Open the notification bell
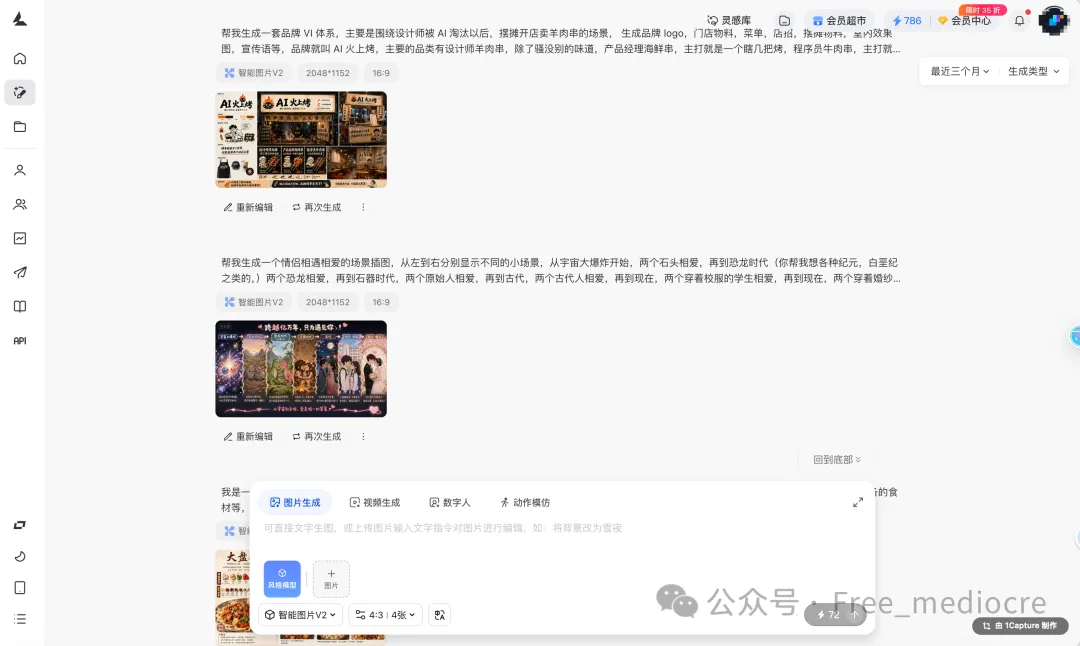Viewport: 1080px width, 646px height. [1019, 21]
